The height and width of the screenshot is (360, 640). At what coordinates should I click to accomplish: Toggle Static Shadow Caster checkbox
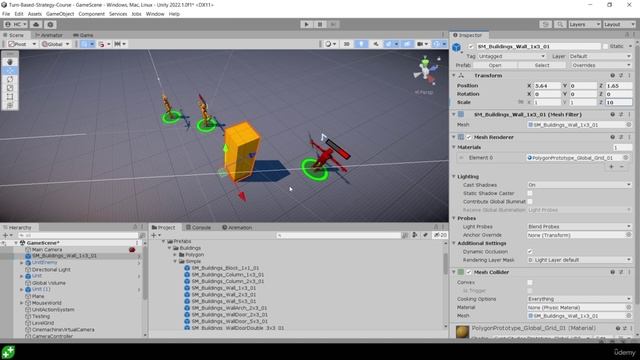tap(530, 193)
